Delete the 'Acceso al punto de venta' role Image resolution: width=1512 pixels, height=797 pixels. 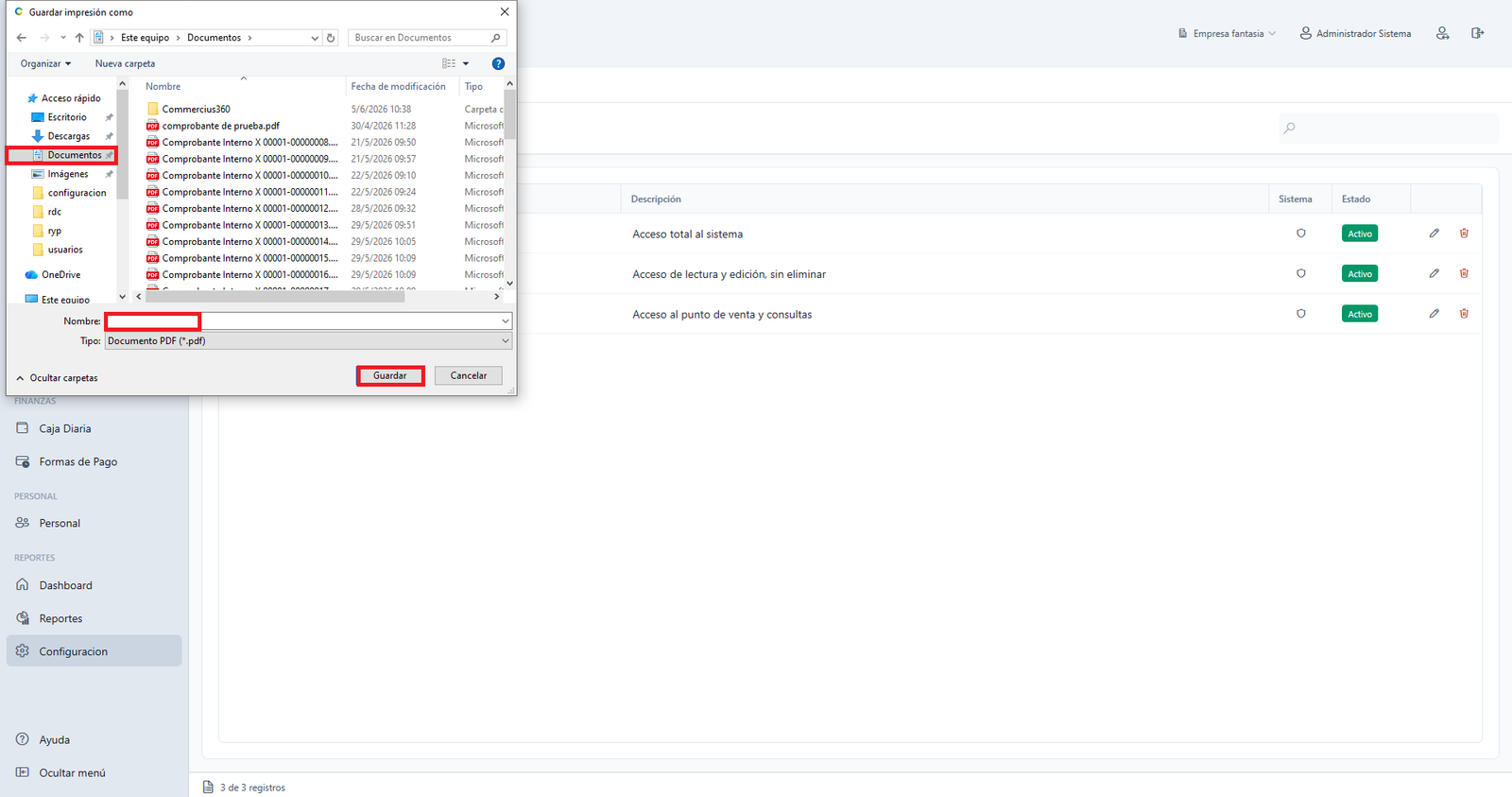1464,314
